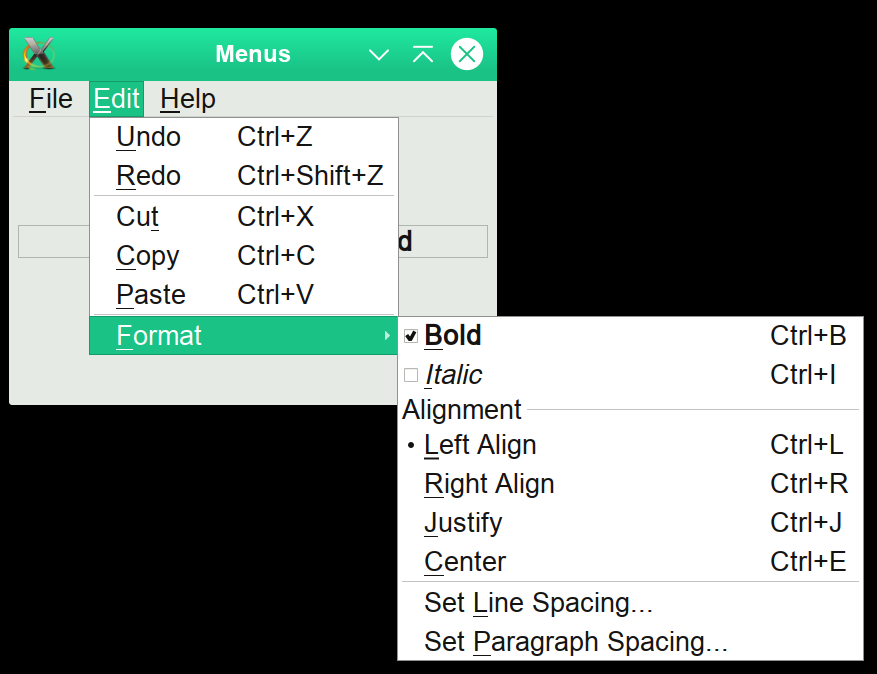Image resolution: width=877 pixels, height=674 pixels.
Task: Click Copy in the Edit menu
Action: point(148,256)
